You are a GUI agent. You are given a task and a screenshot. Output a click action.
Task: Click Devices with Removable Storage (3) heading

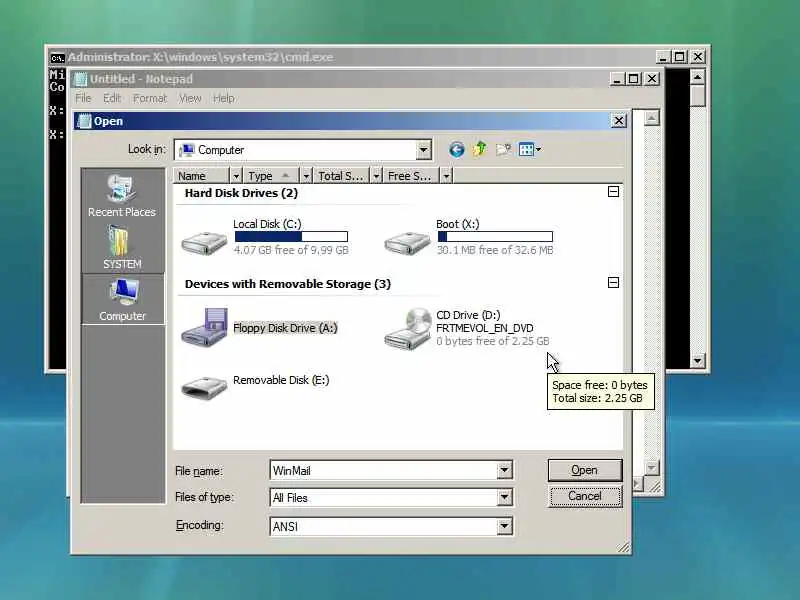[288, 284]
